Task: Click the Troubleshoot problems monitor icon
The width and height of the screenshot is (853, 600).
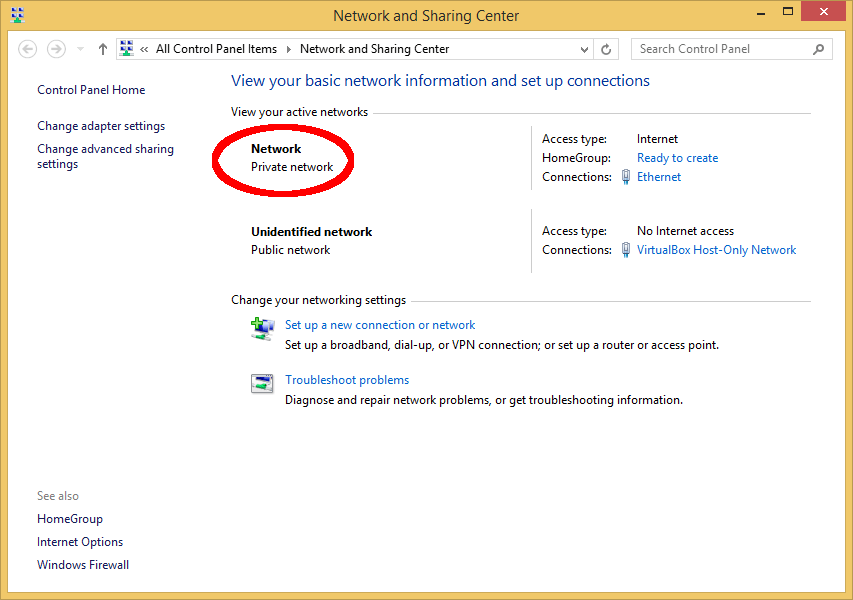Action: (x=262, y=383)
